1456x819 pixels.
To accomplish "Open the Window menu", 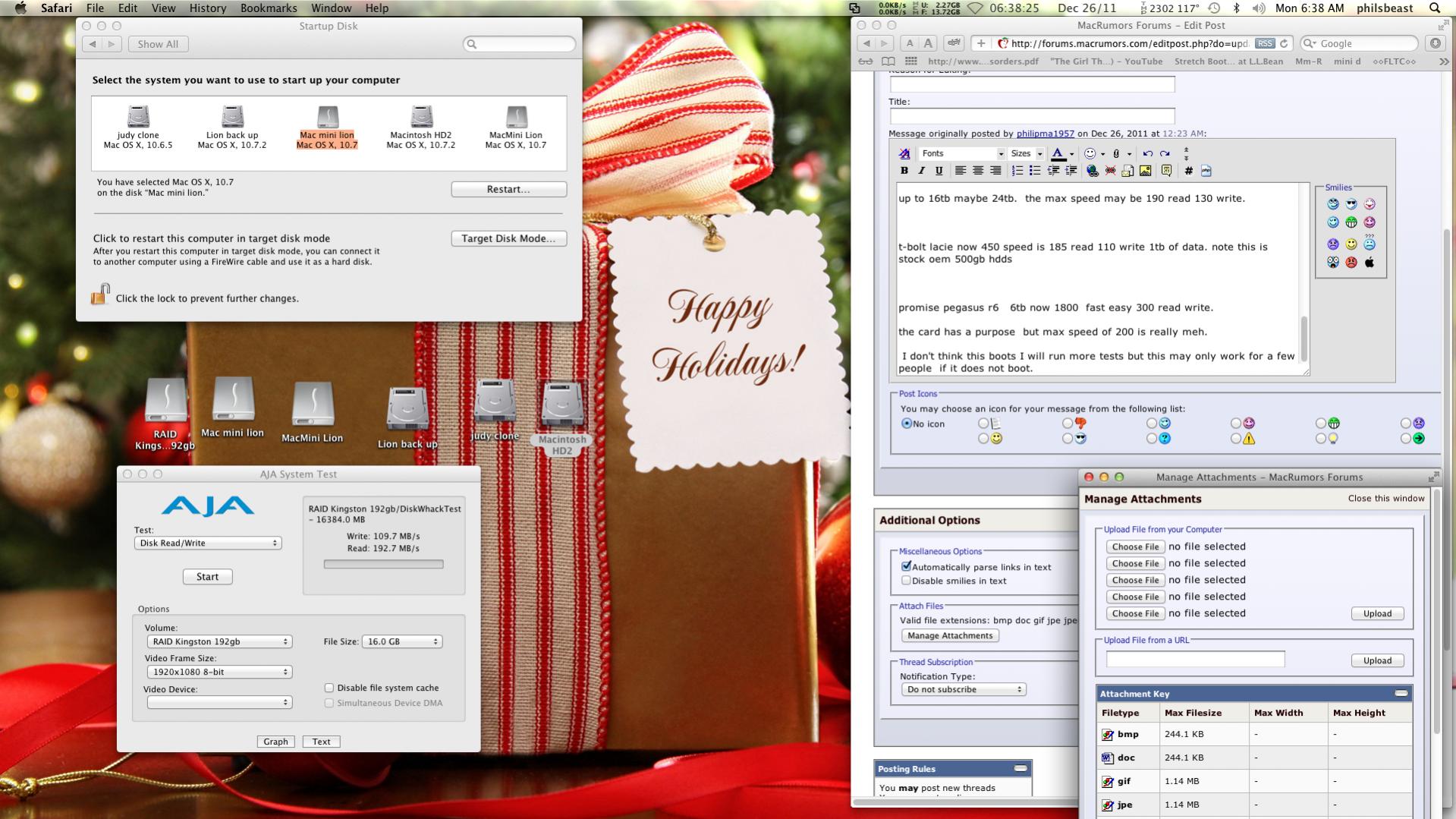I will [x=331, y=8].
